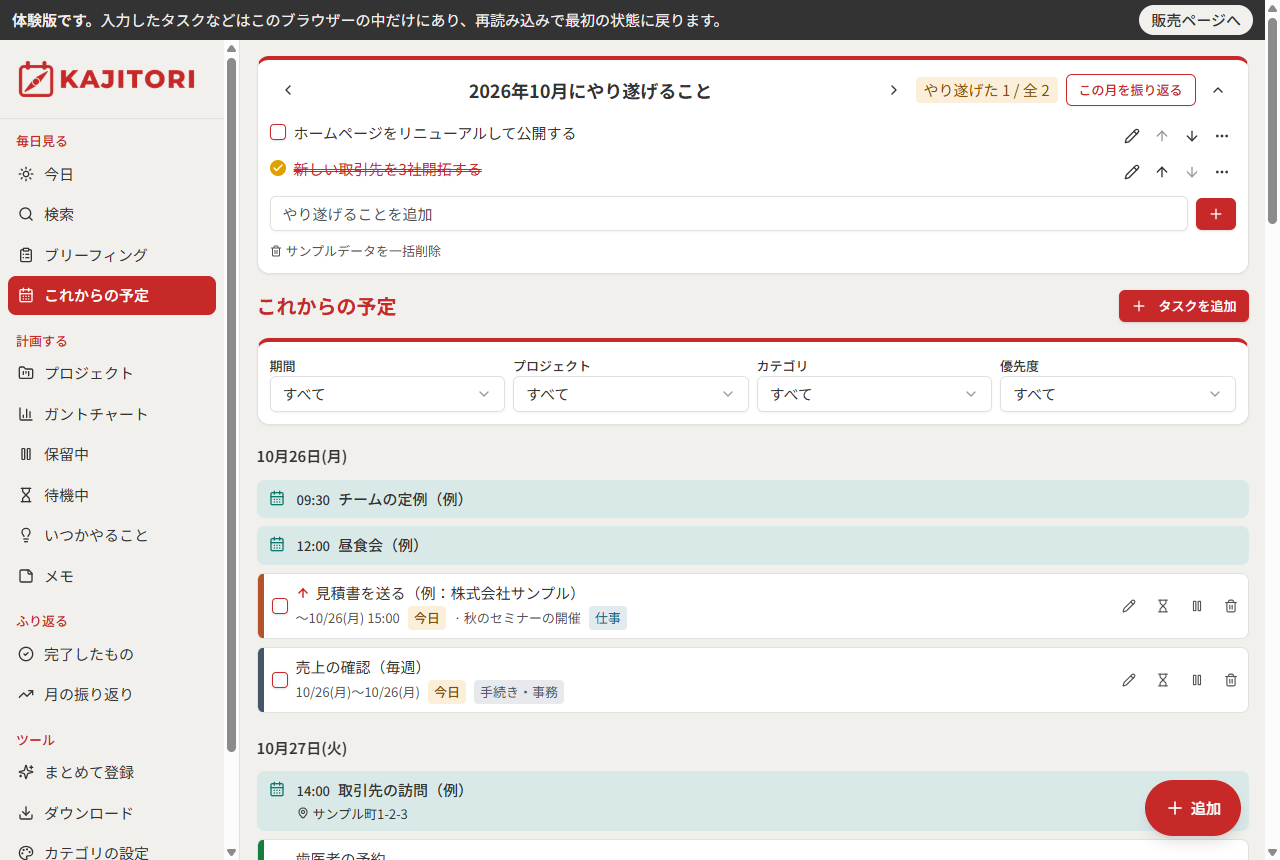
Task: Open more options for ホームページをリニューアル goal
Action: pos(1222,136)
